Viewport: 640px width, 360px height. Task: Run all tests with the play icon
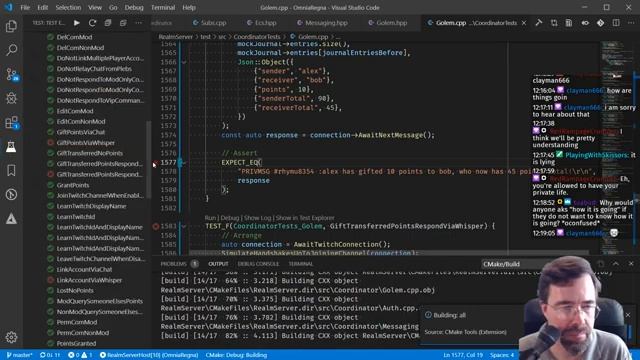click(x=77, y=23)
